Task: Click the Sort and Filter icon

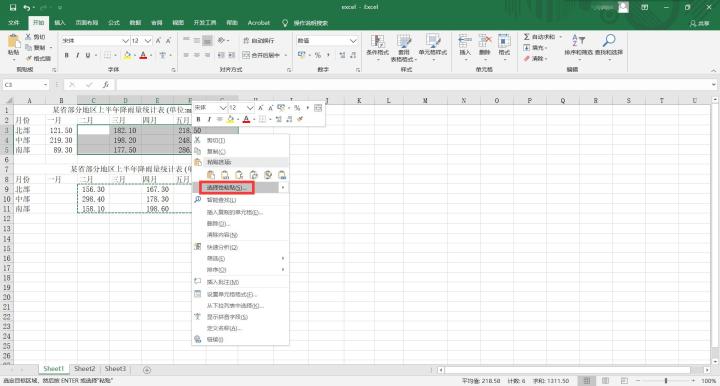Action: click(579, 40)
